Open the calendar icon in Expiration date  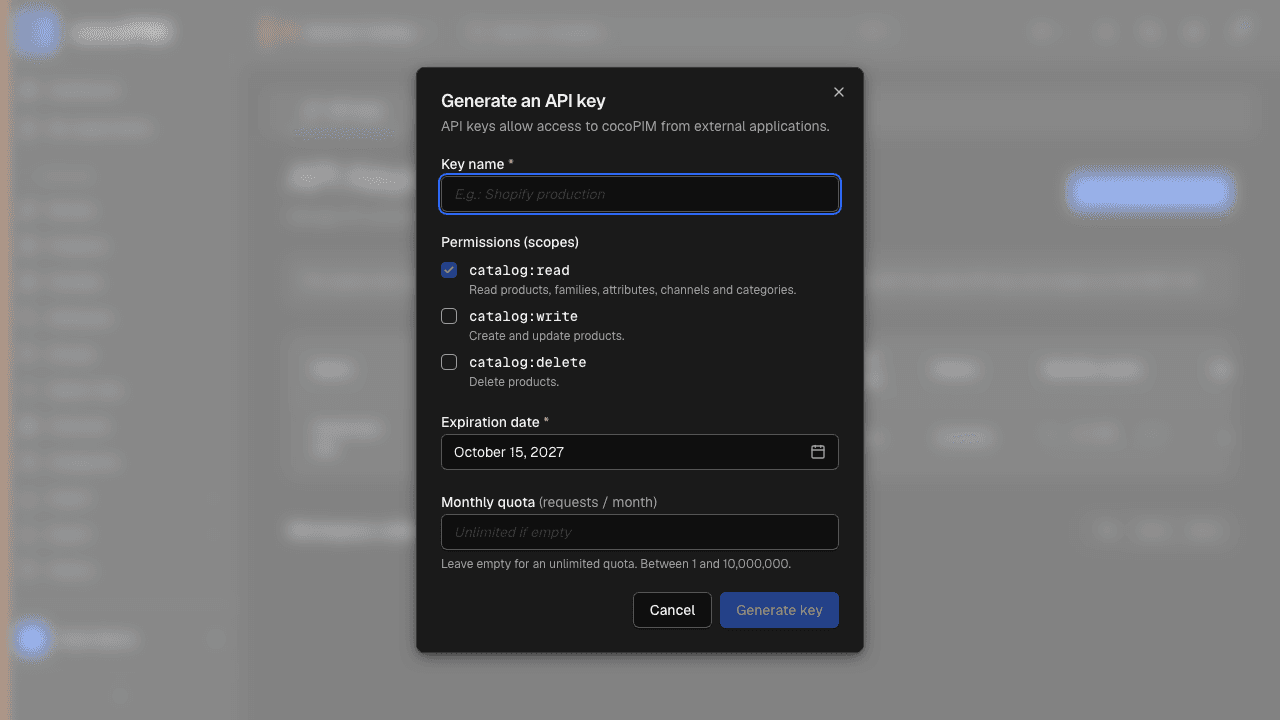pos(818,452)
